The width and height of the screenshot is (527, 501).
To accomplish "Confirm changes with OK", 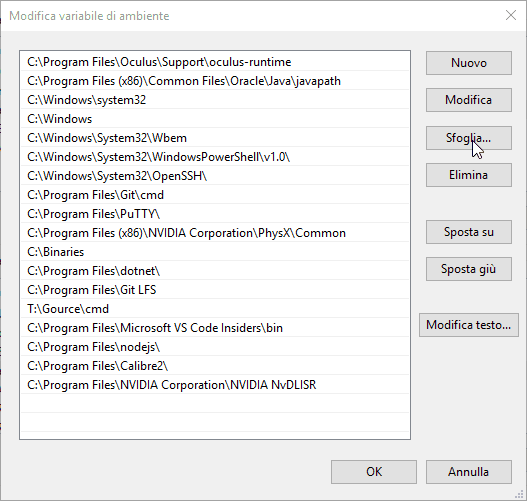I will click(374, 472).
